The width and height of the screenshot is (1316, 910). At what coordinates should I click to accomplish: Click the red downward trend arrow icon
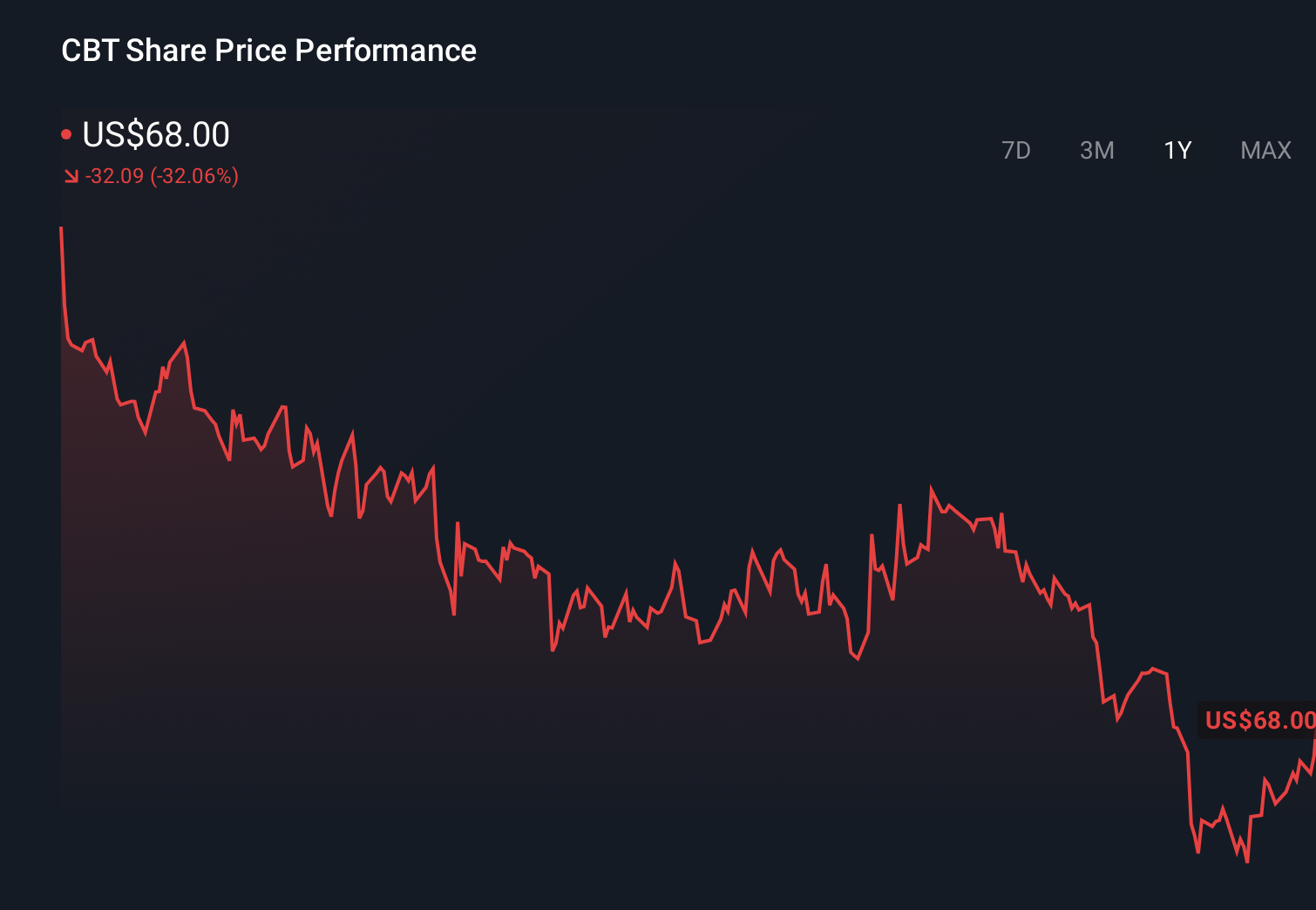tap(70, 175)
